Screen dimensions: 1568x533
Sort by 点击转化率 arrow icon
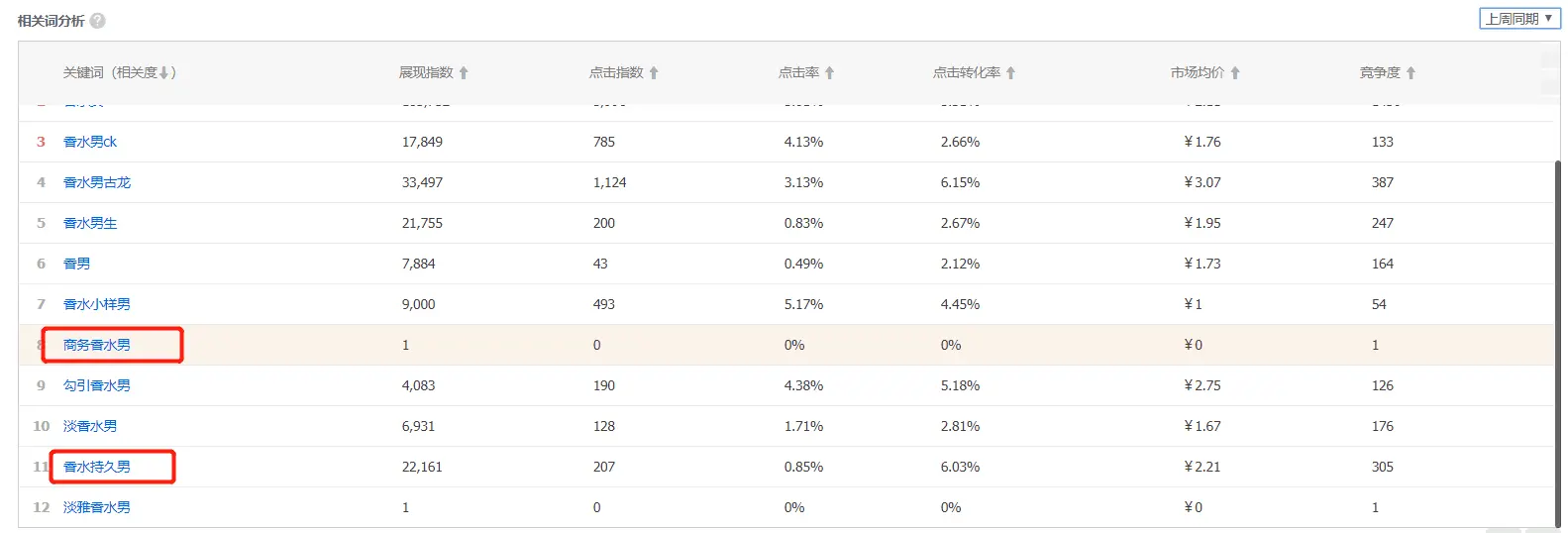tap(1010, 72)
